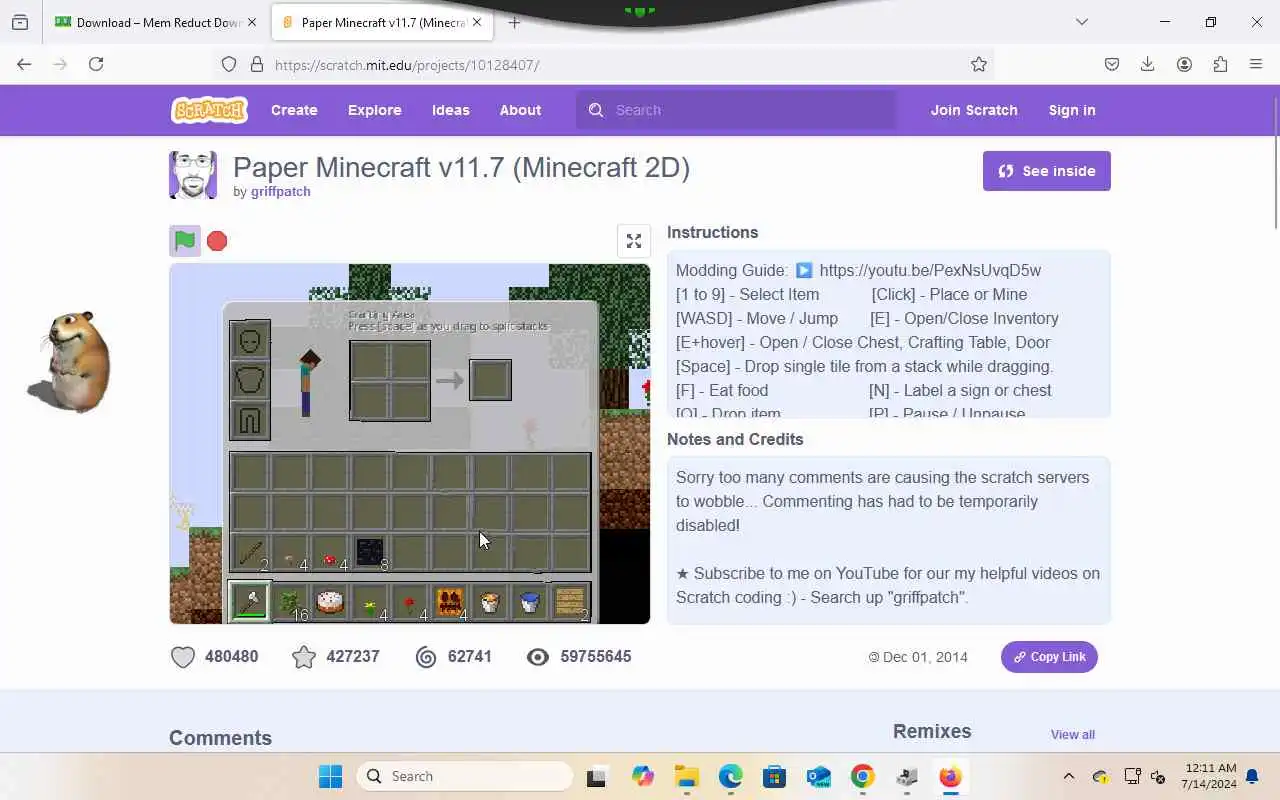Select the stick item in inventory
This screenshot has width=1280, height=800.
[x=250, y=553]
